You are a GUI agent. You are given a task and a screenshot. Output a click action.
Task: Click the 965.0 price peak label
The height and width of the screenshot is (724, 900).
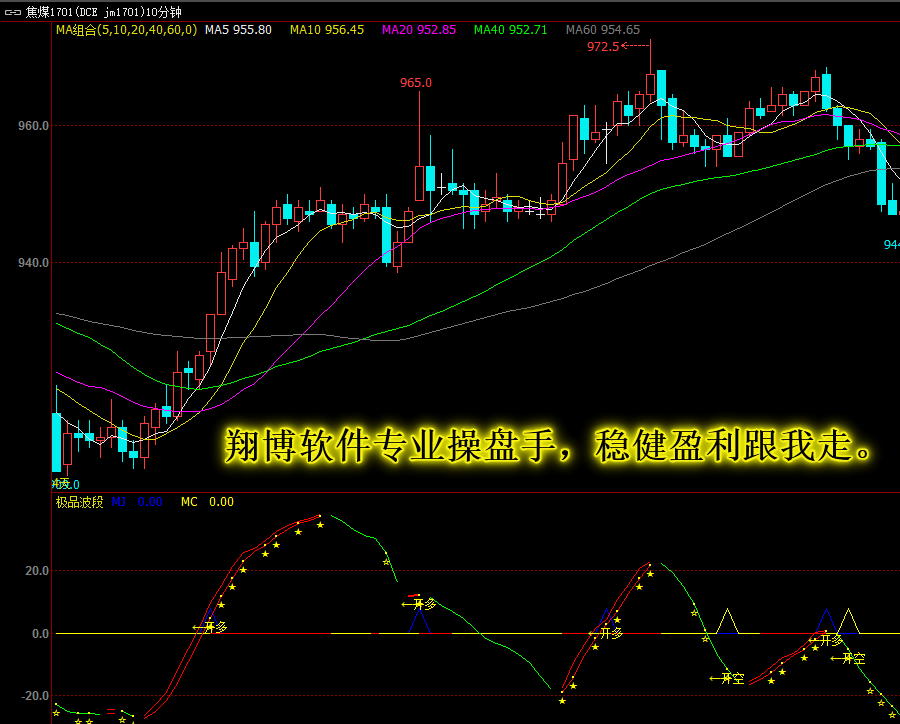point(416,83)
